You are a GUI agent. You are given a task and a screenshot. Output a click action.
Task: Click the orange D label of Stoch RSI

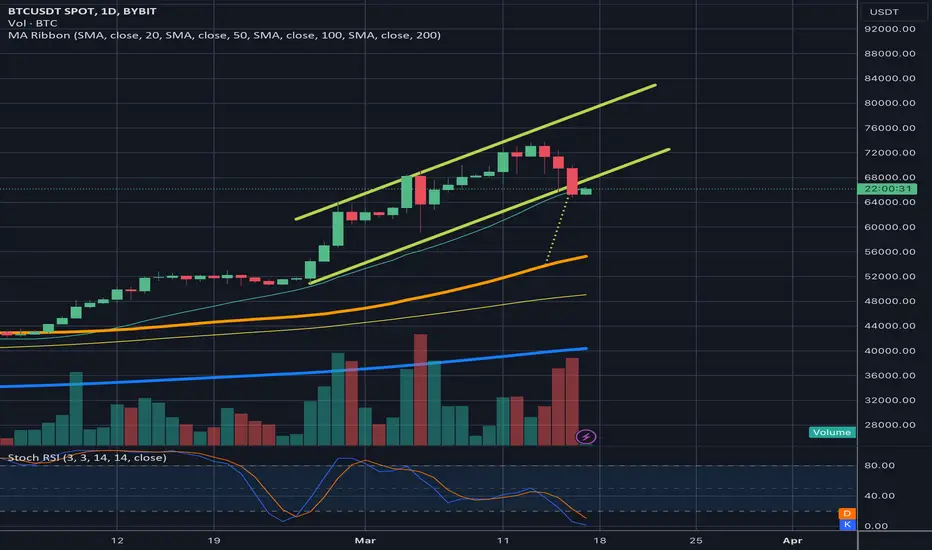coord(847,513)
